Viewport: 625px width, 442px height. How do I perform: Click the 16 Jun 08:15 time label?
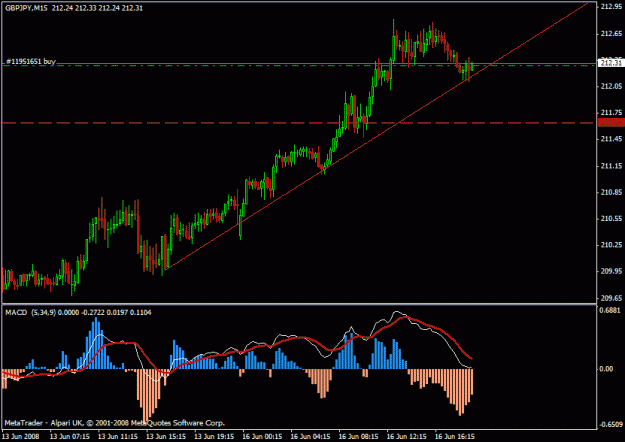[x=359, y=436]
